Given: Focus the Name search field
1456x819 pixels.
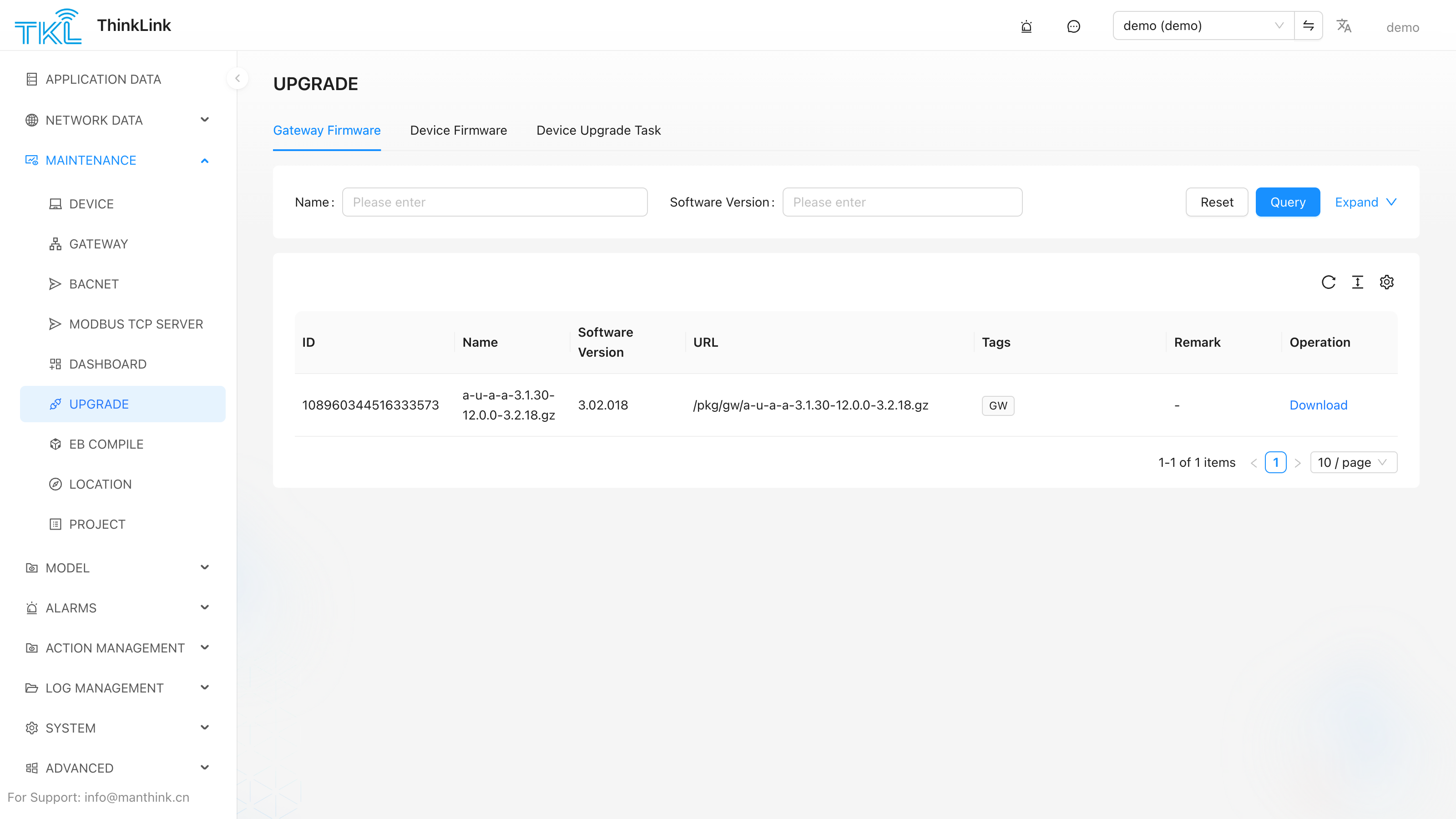Looking at the screenshot, I should pyautogui.click(x=495, y=202).
